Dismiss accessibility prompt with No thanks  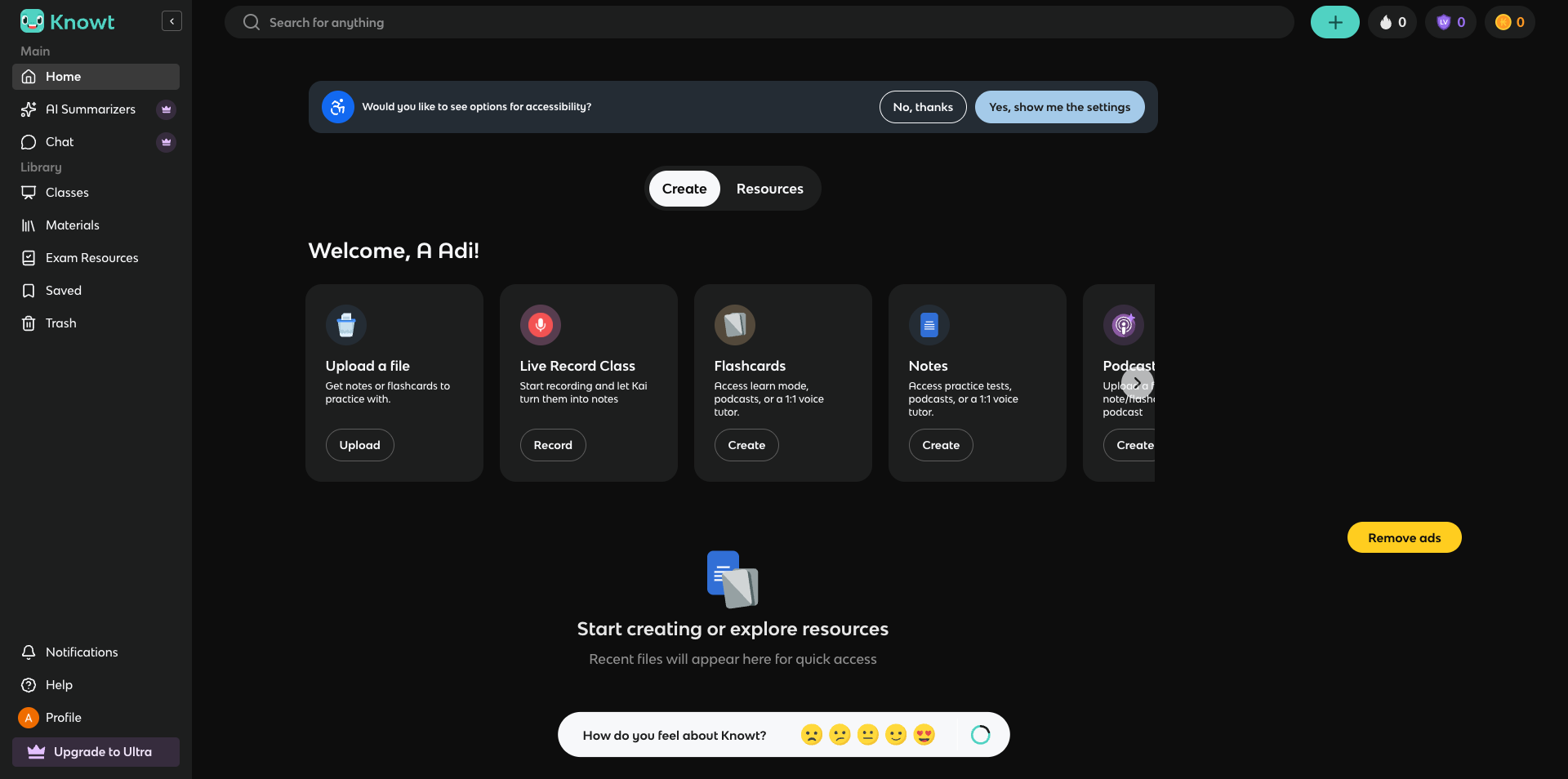922,107
